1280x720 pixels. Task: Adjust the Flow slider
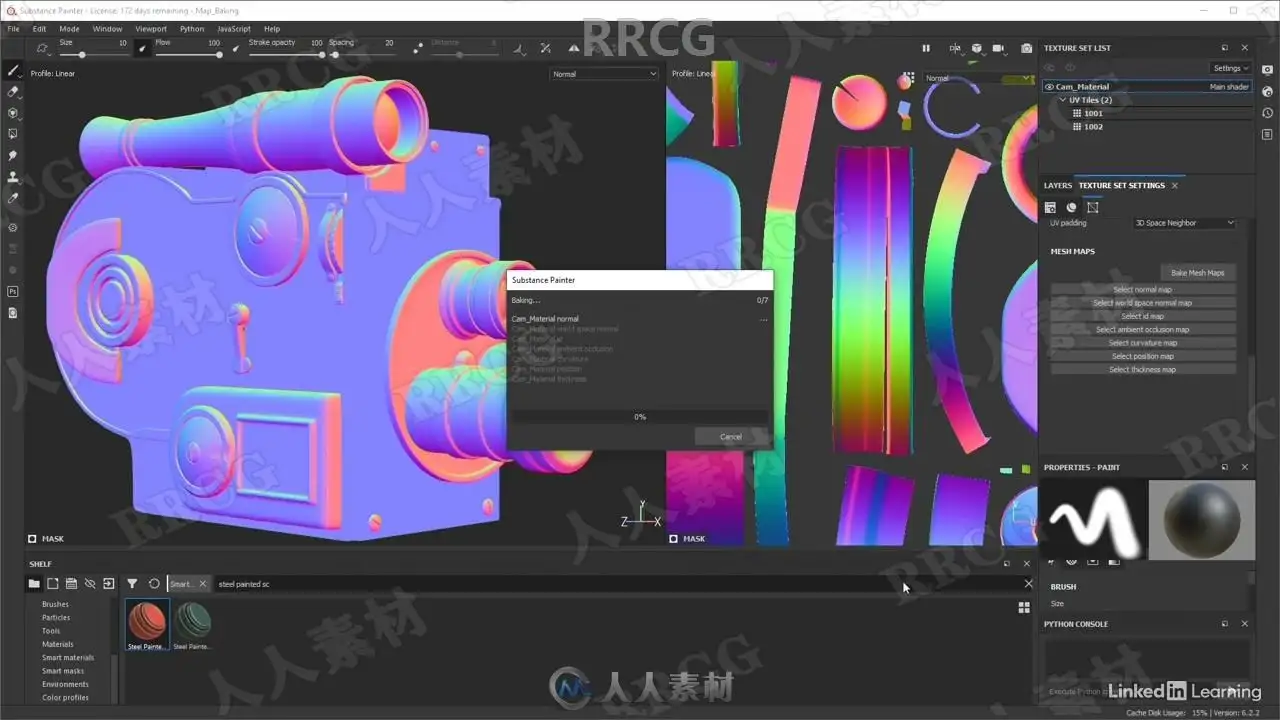click(x=188, y=54)
